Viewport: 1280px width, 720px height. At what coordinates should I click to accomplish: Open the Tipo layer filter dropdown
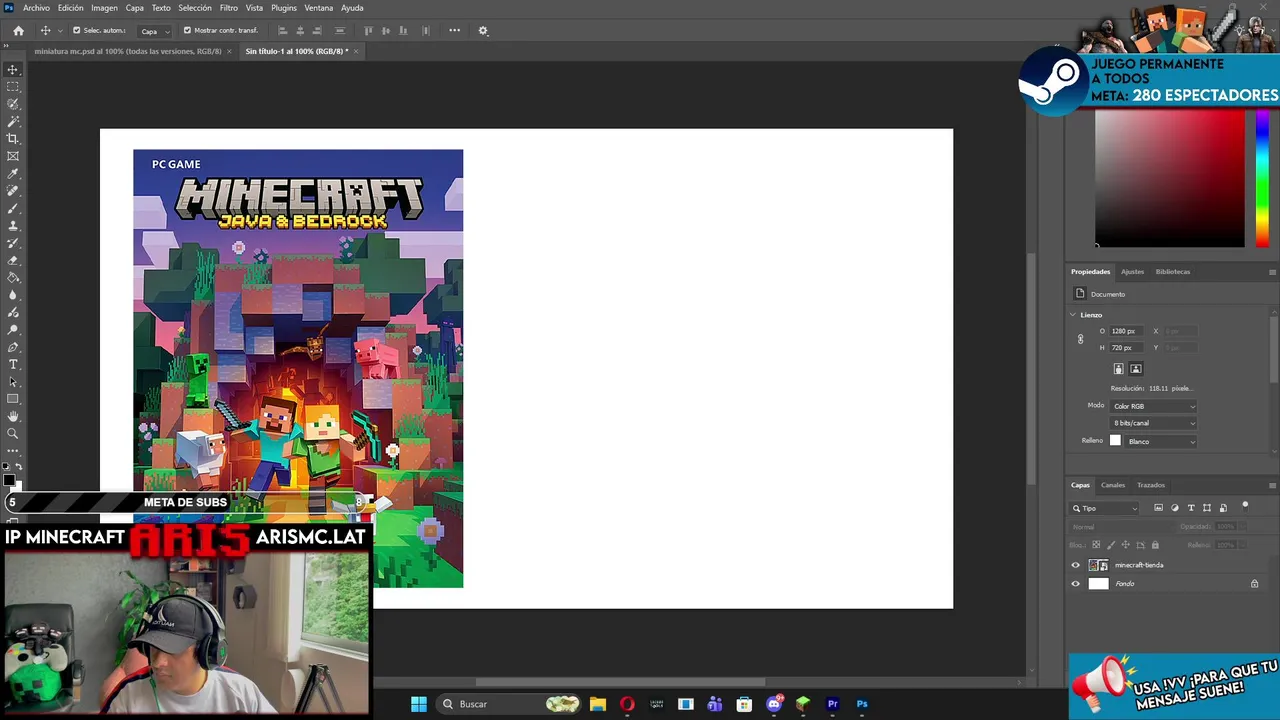coord(1106,508)
